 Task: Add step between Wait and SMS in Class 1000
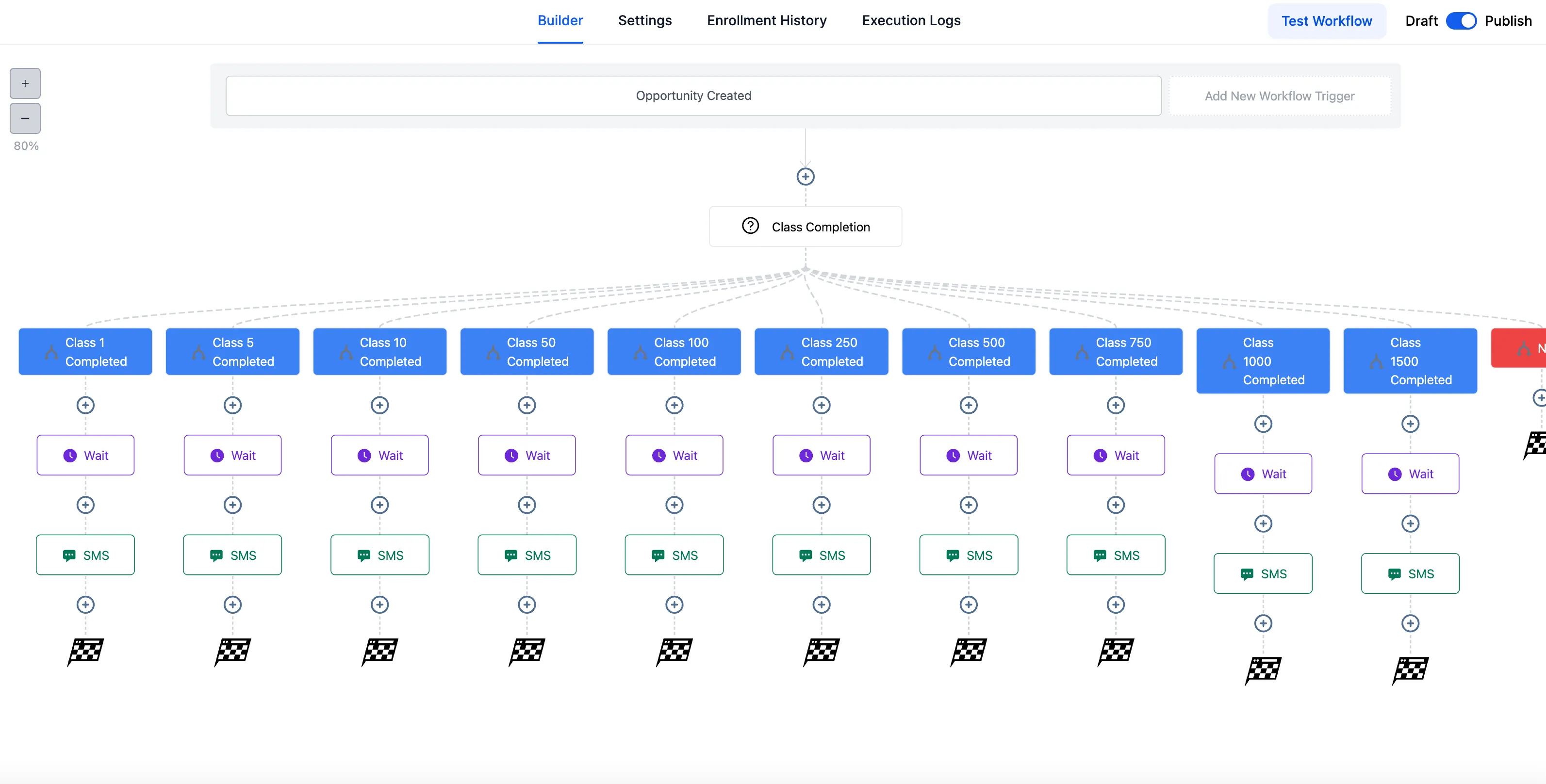[1263, 523]
